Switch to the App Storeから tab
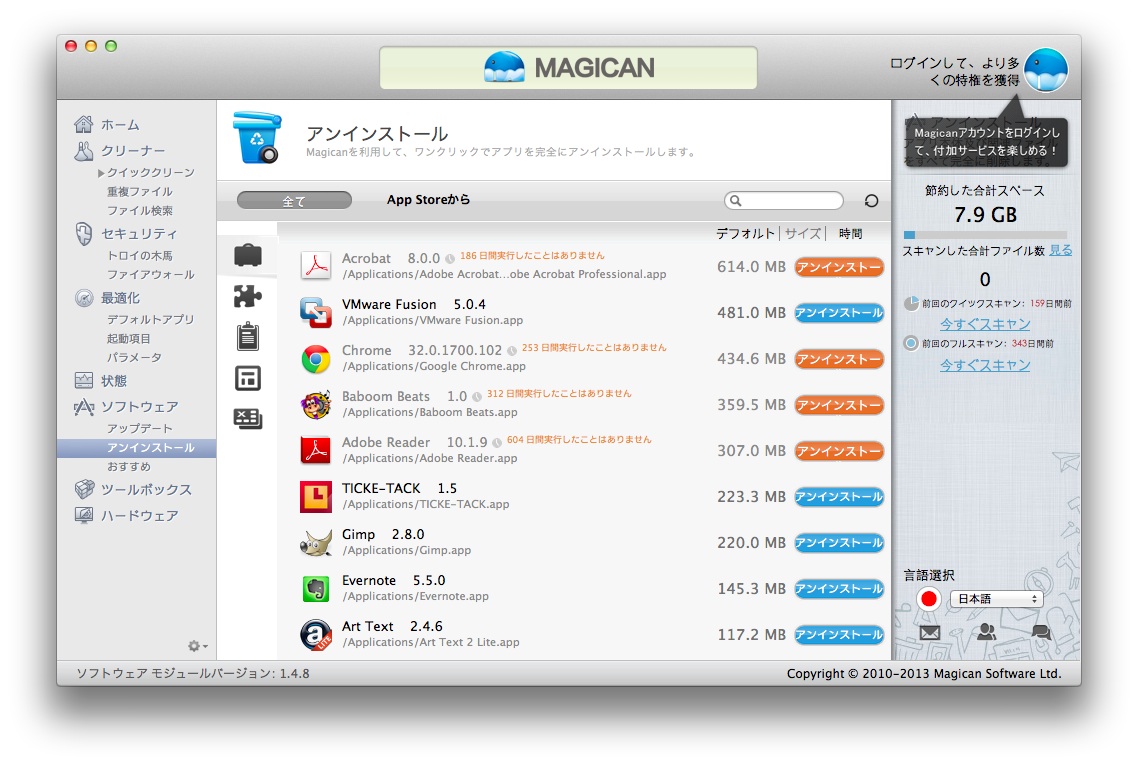The width and height of the screenshot is (1138, 765). coord(428,200)
